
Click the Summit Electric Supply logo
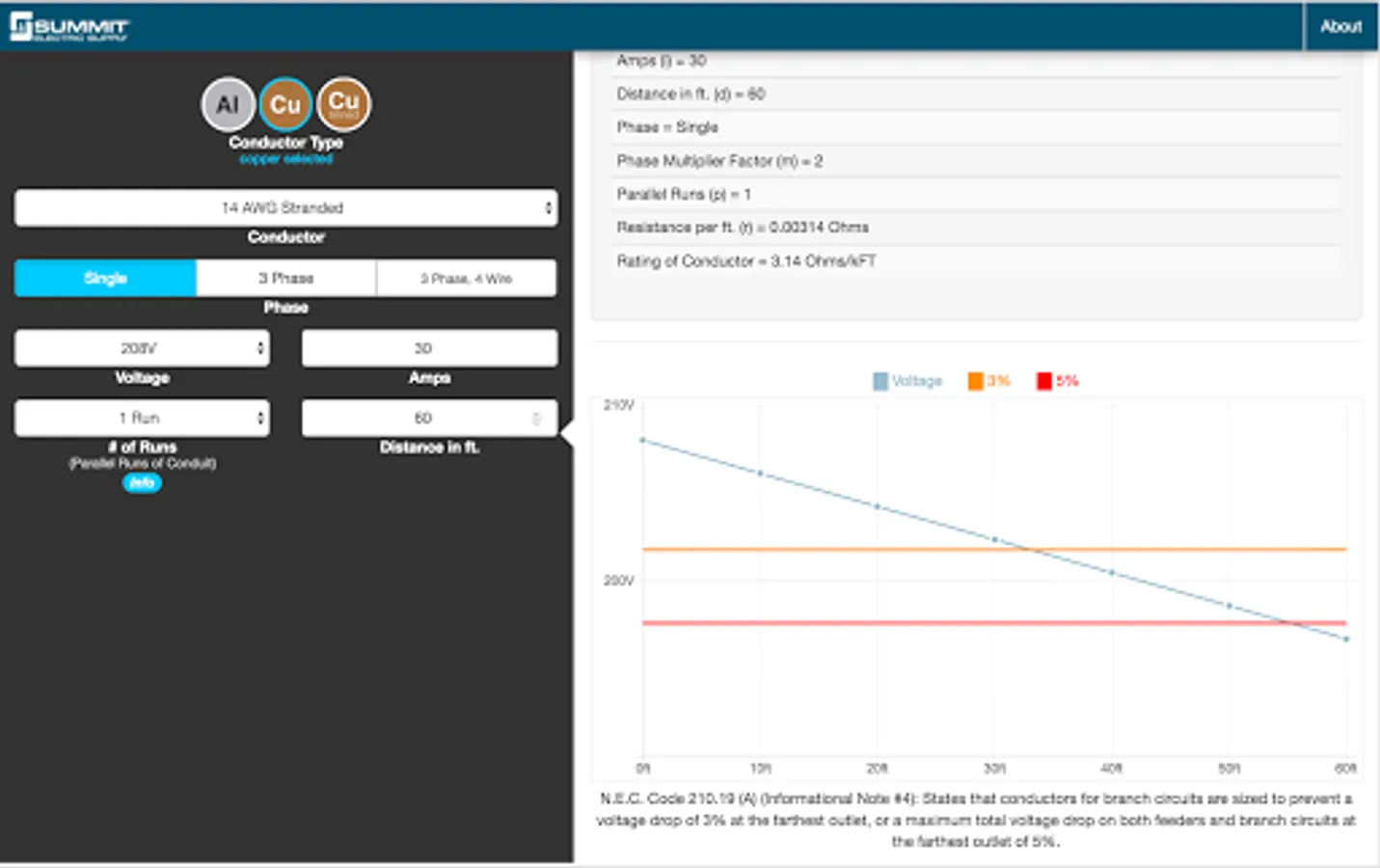pos(68,27)
